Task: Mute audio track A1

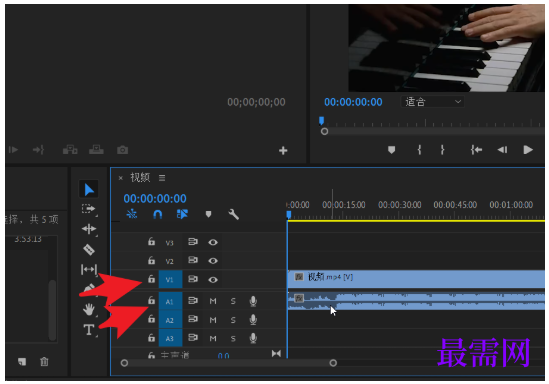Action: pos(213,301)
